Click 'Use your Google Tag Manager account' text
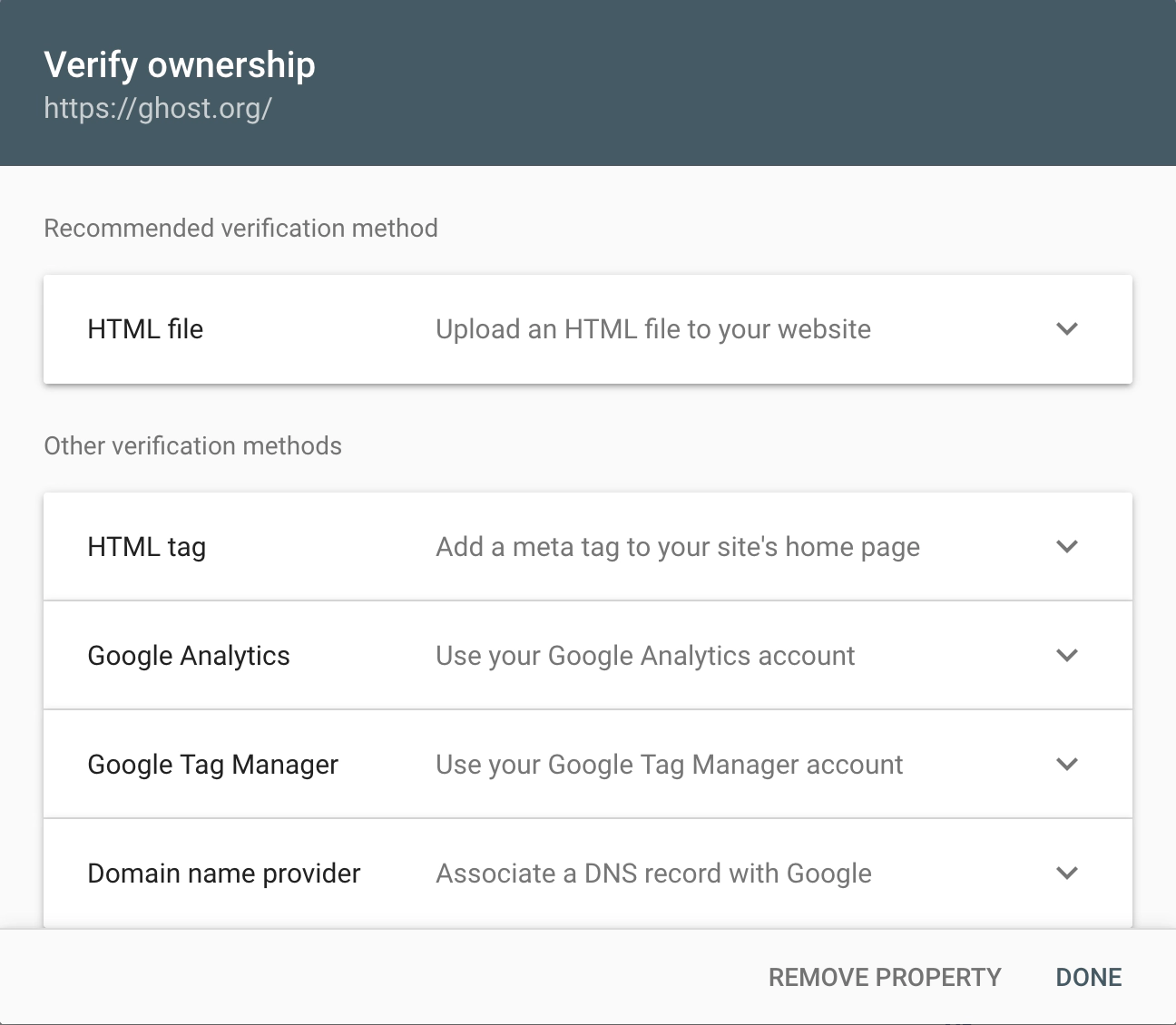The image size is (1176, 1025). point(669,765)
